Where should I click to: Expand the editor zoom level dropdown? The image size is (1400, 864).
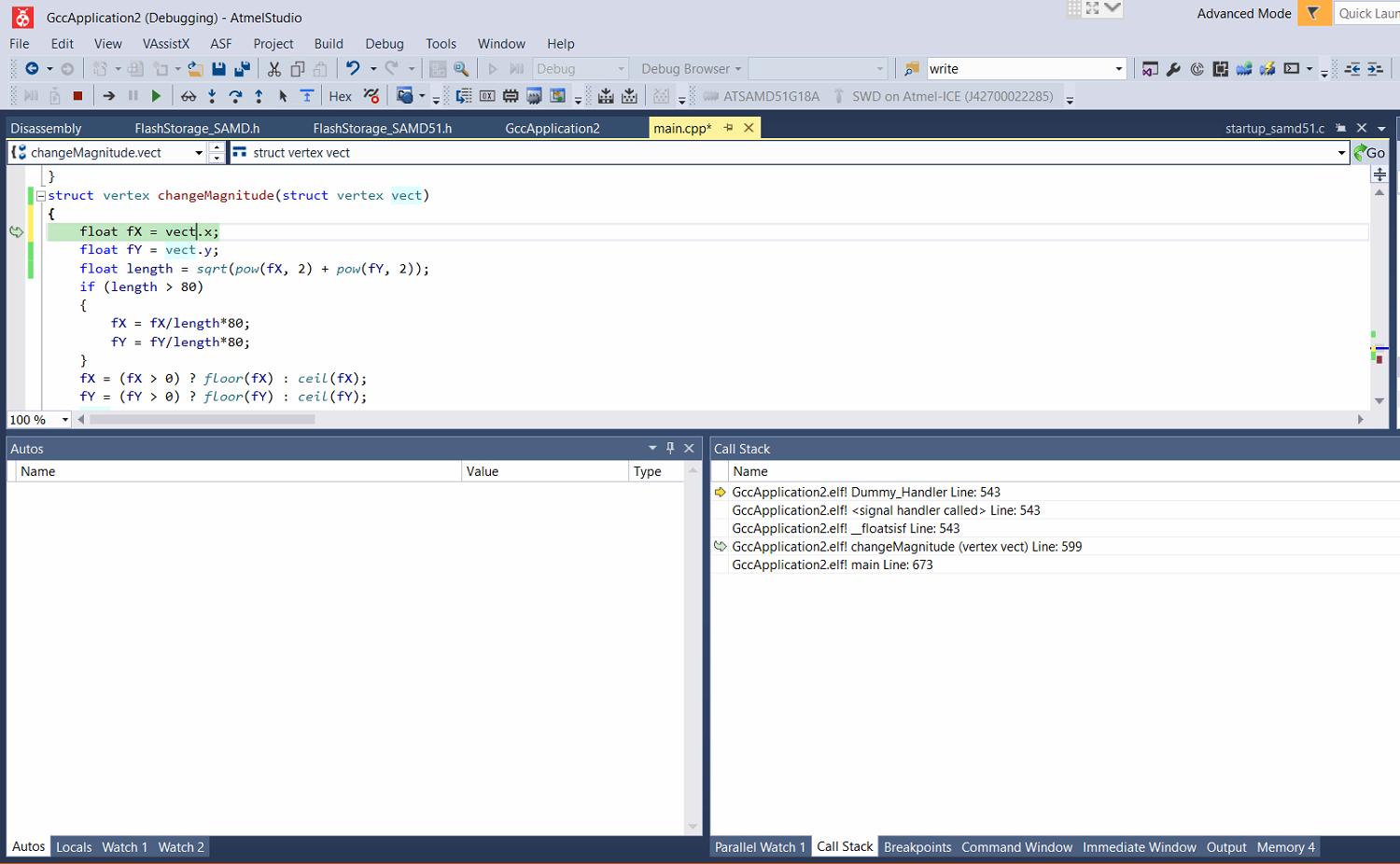(x=63, y=419)
